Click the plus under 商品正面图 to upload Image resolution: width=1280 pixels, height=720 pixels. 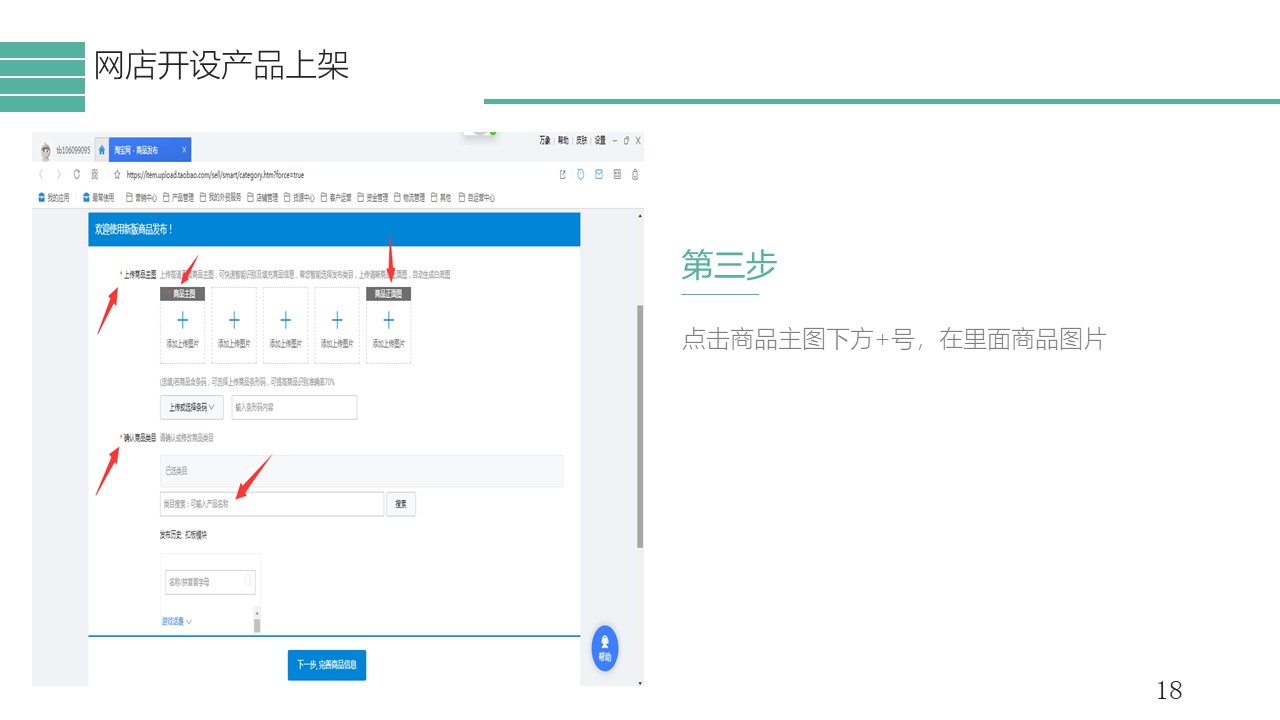[x=389, y=320]
